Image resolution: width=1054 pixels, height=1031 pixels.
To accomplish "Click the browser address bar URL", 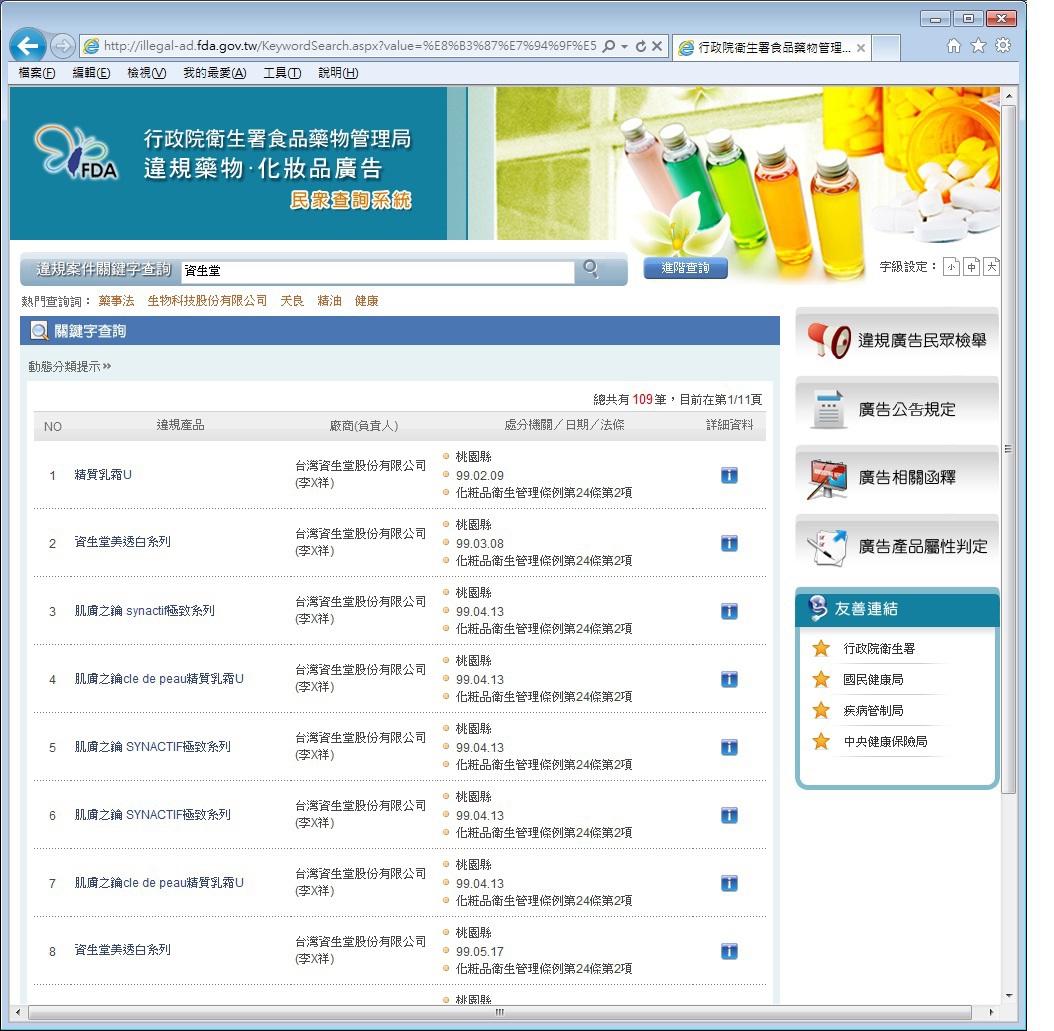I will click(350, 46).
